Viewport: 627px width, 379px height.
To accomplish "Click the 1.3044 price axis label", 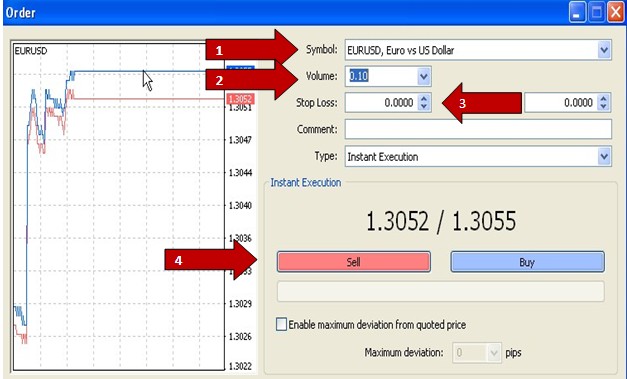I will coord(240,173).
